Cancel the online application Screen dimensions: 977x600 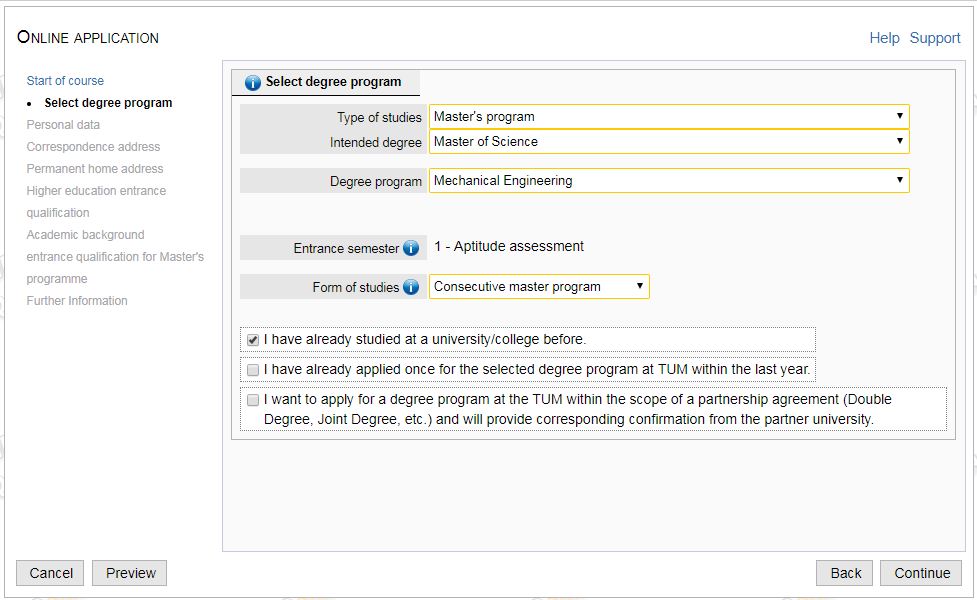point(51,573)
